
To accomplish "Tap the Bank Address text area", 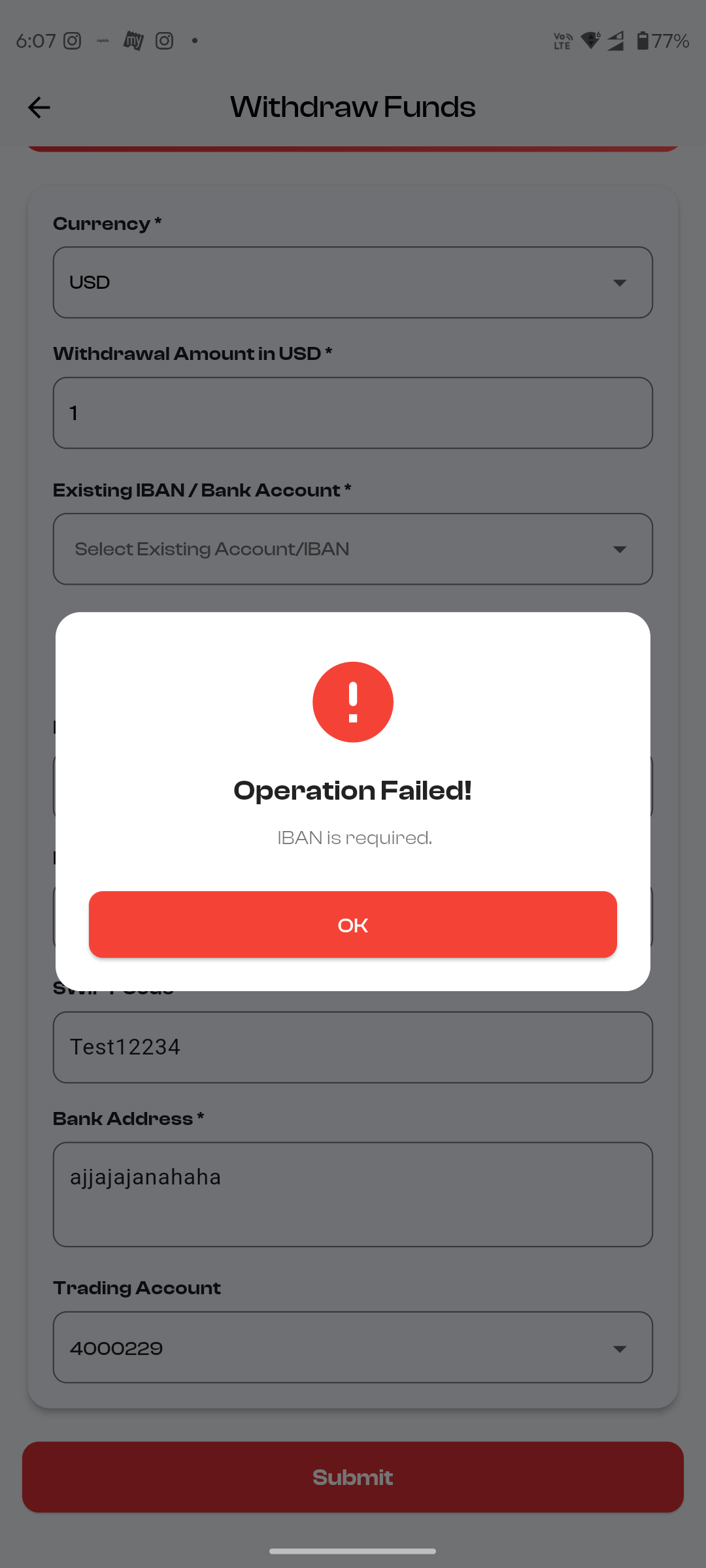I will point(353,1194).
